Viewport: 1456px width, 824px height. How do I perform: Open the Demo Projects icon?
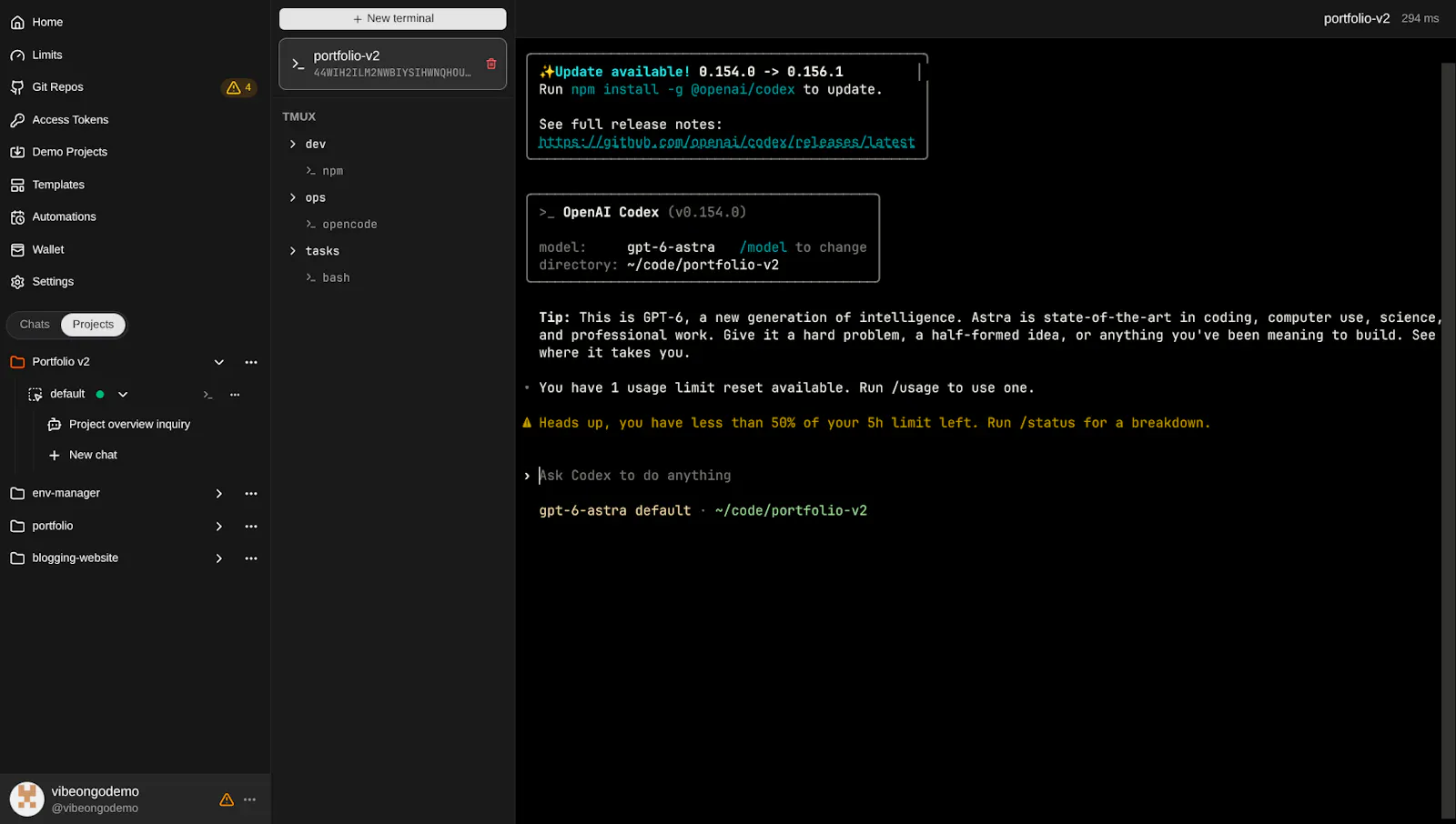coord(17,152)
